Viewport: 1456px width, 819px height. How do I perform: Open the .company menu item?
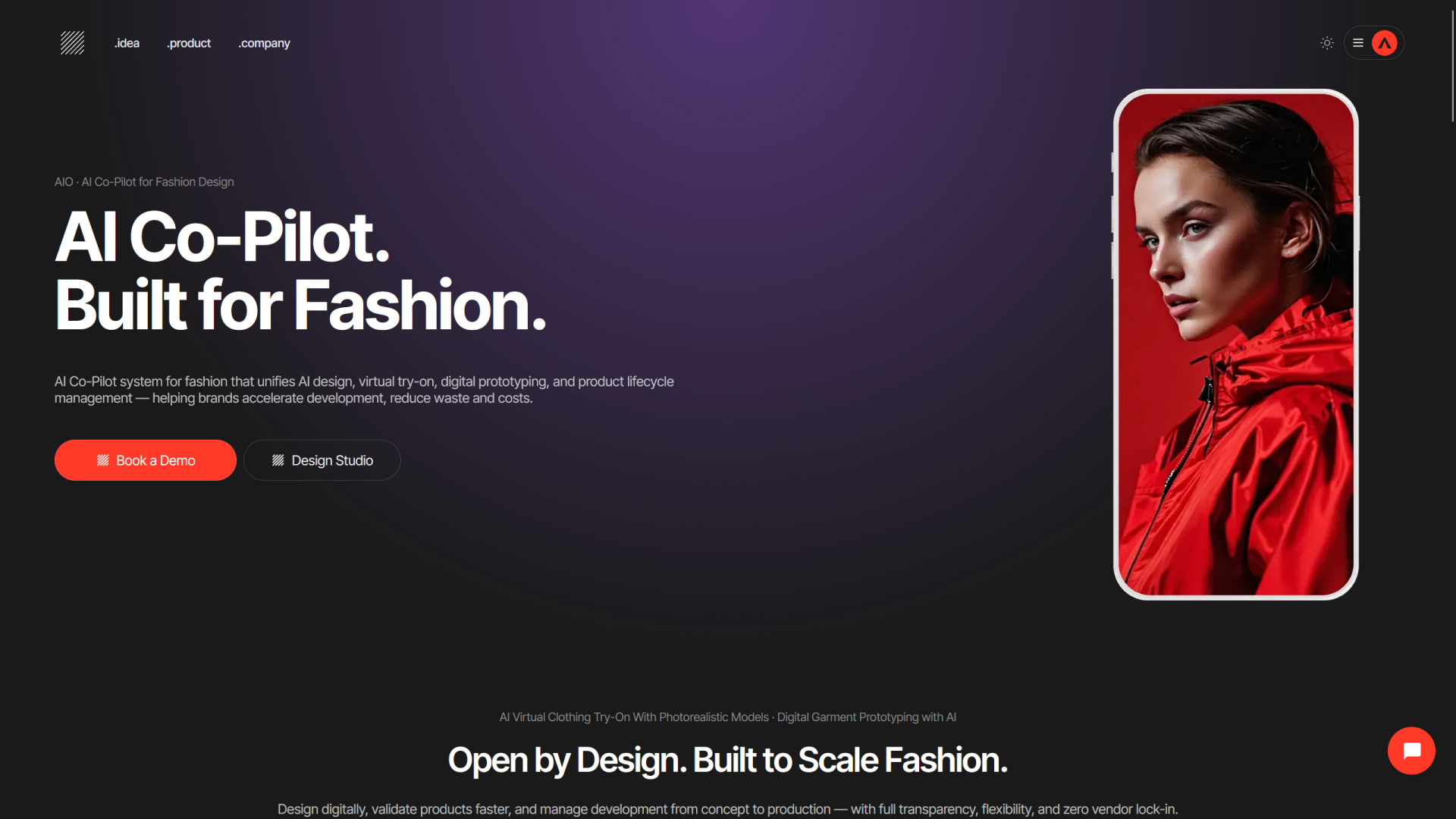[x=264, y=43]
